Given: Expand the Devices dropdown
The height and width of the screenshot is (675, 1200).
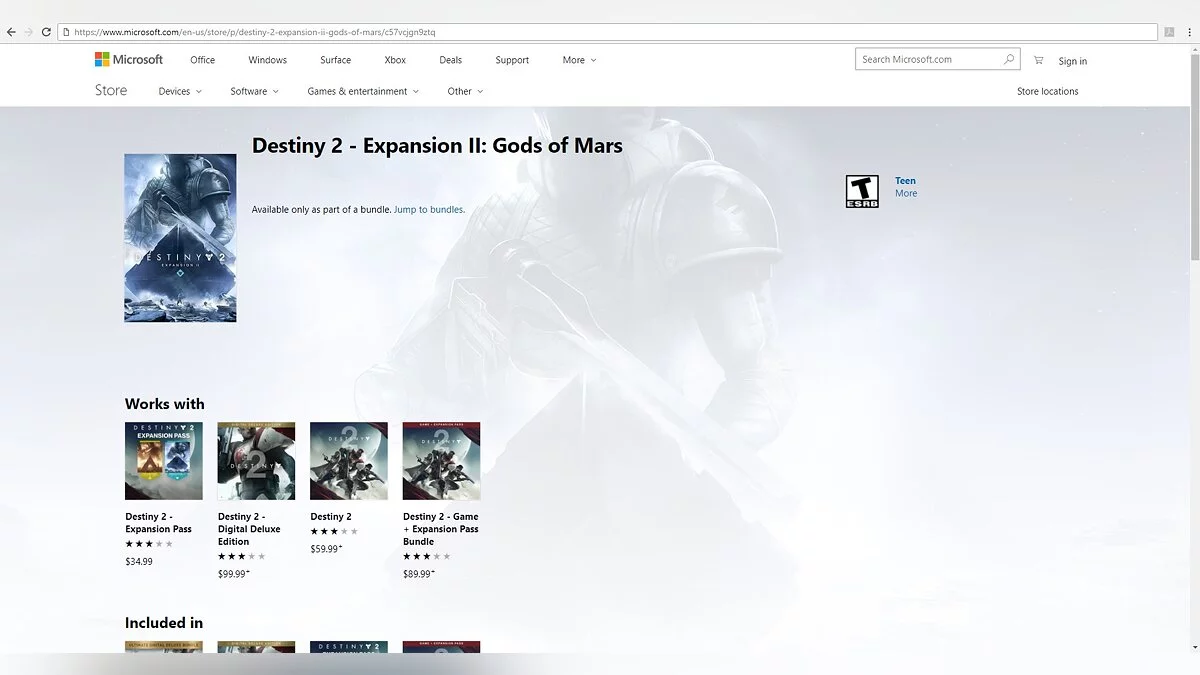Looking at the screenshot, I should pyautogui.click(x=180, y=91).
